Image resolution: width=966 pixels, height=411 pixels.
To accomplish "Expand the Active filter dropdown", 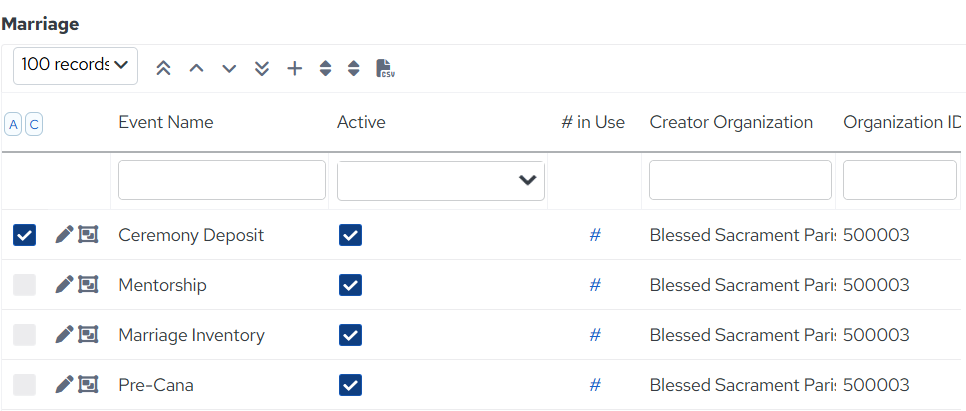I will click(440, 181).
